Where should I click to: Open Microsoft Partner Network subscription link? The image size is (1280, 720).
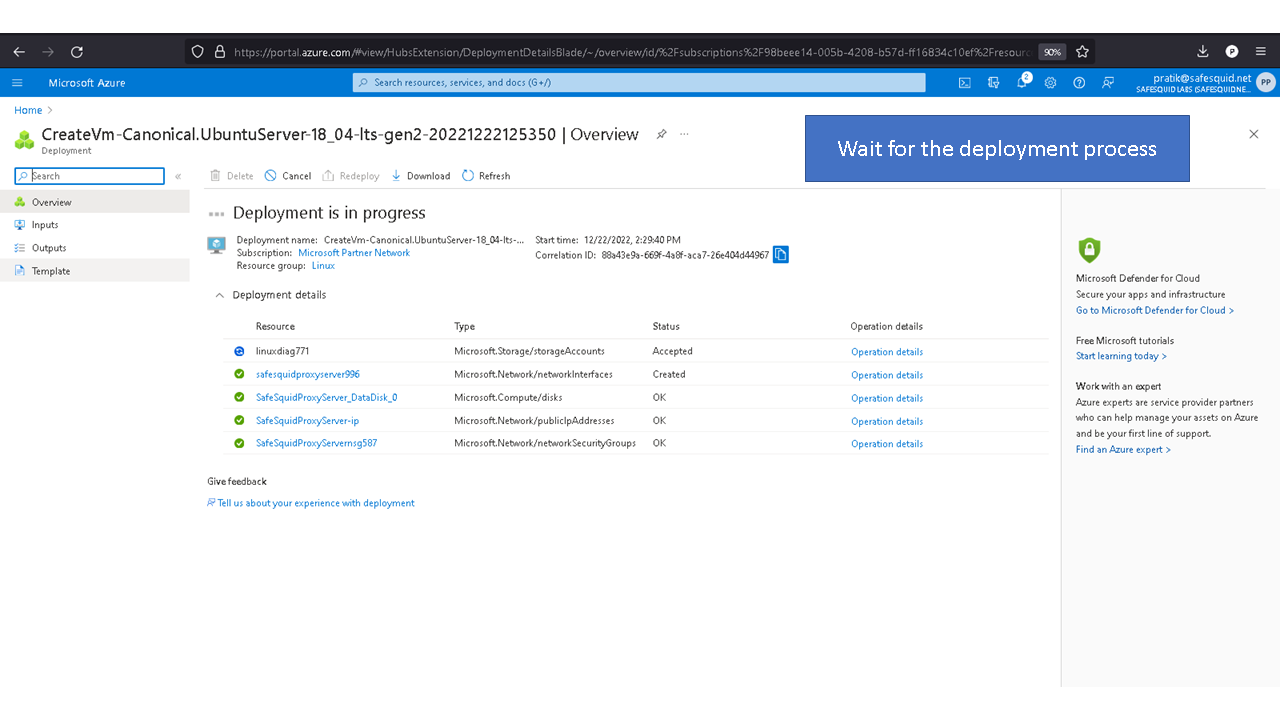click(354, 253)
